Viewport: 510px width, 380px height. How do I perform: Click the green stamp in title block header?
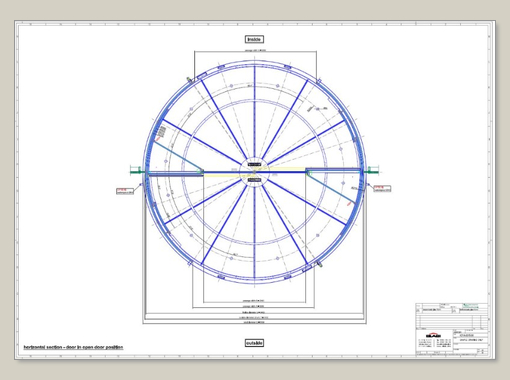click(470, 305)
